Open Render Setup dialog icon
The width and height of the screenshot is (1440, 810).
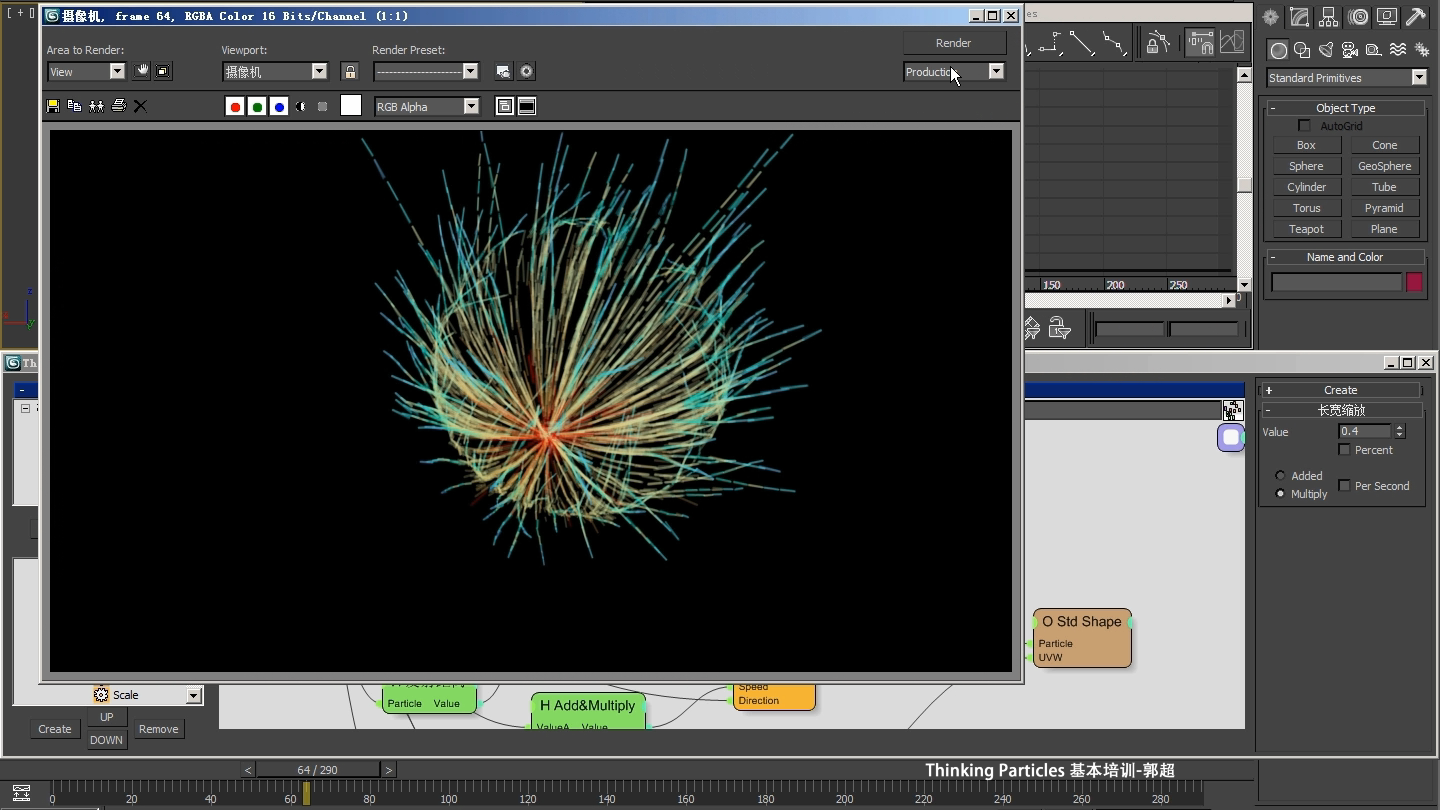[503, 72]
